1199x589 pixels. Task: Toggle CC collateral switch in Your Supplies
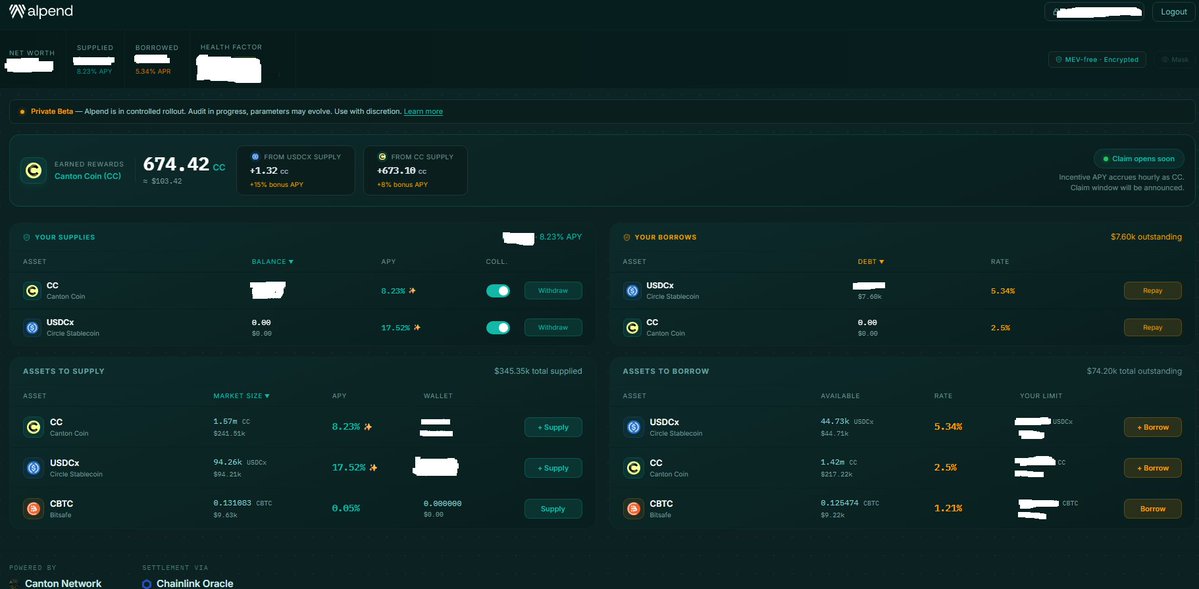498,291
